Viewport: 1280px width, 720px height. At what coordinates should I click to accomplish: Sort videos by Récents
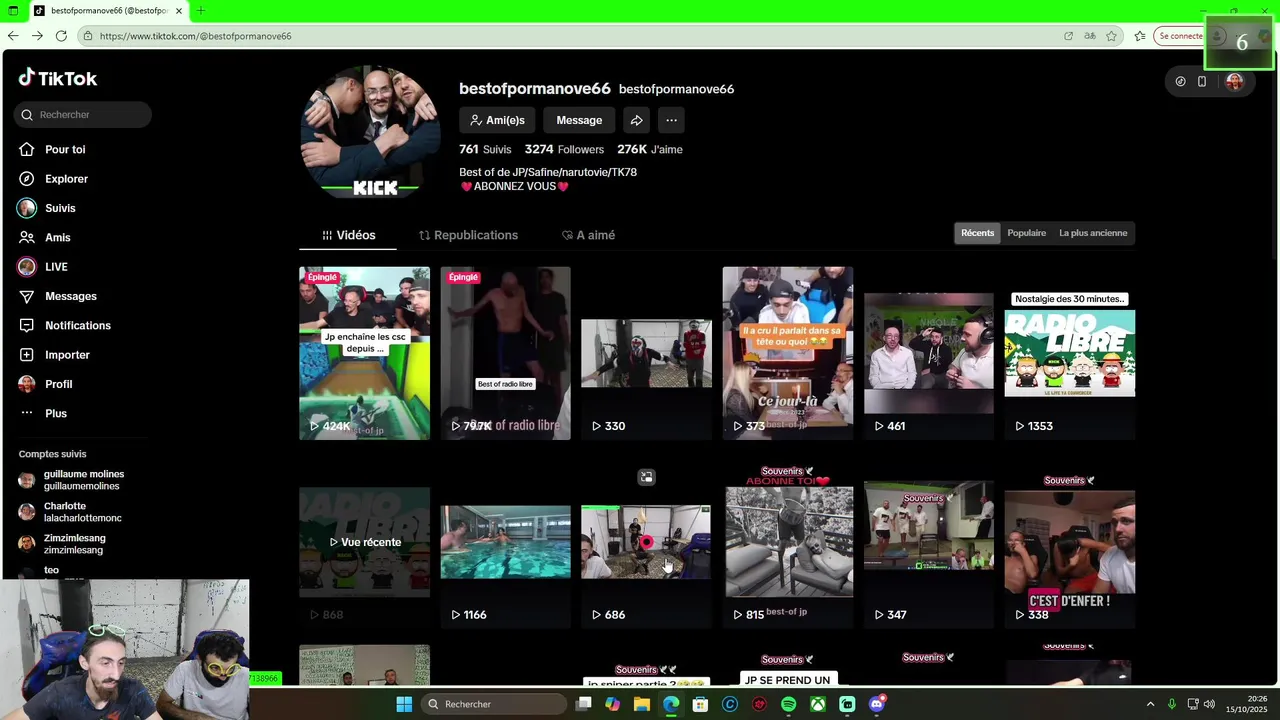point(977,233)
